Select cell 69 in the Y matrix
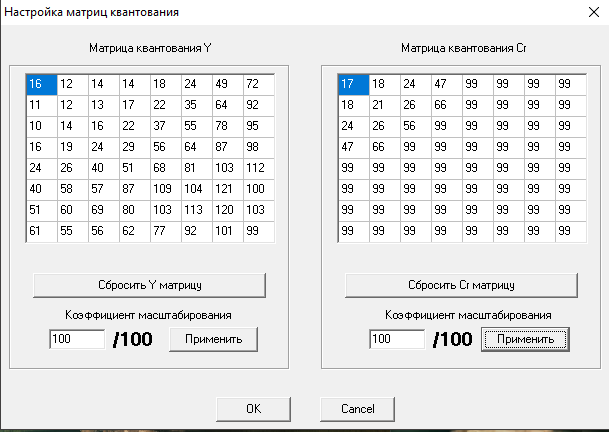609x432 pixels. [x=104, y=211]
